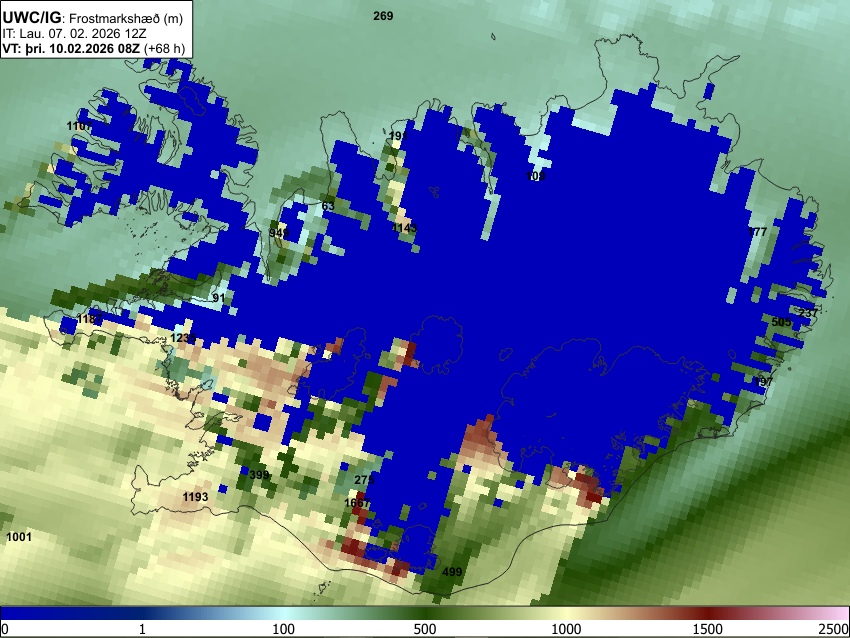850x638 pixels.
Task: Click the map value '499' on the south coast
Action: (x=452, y=572)
